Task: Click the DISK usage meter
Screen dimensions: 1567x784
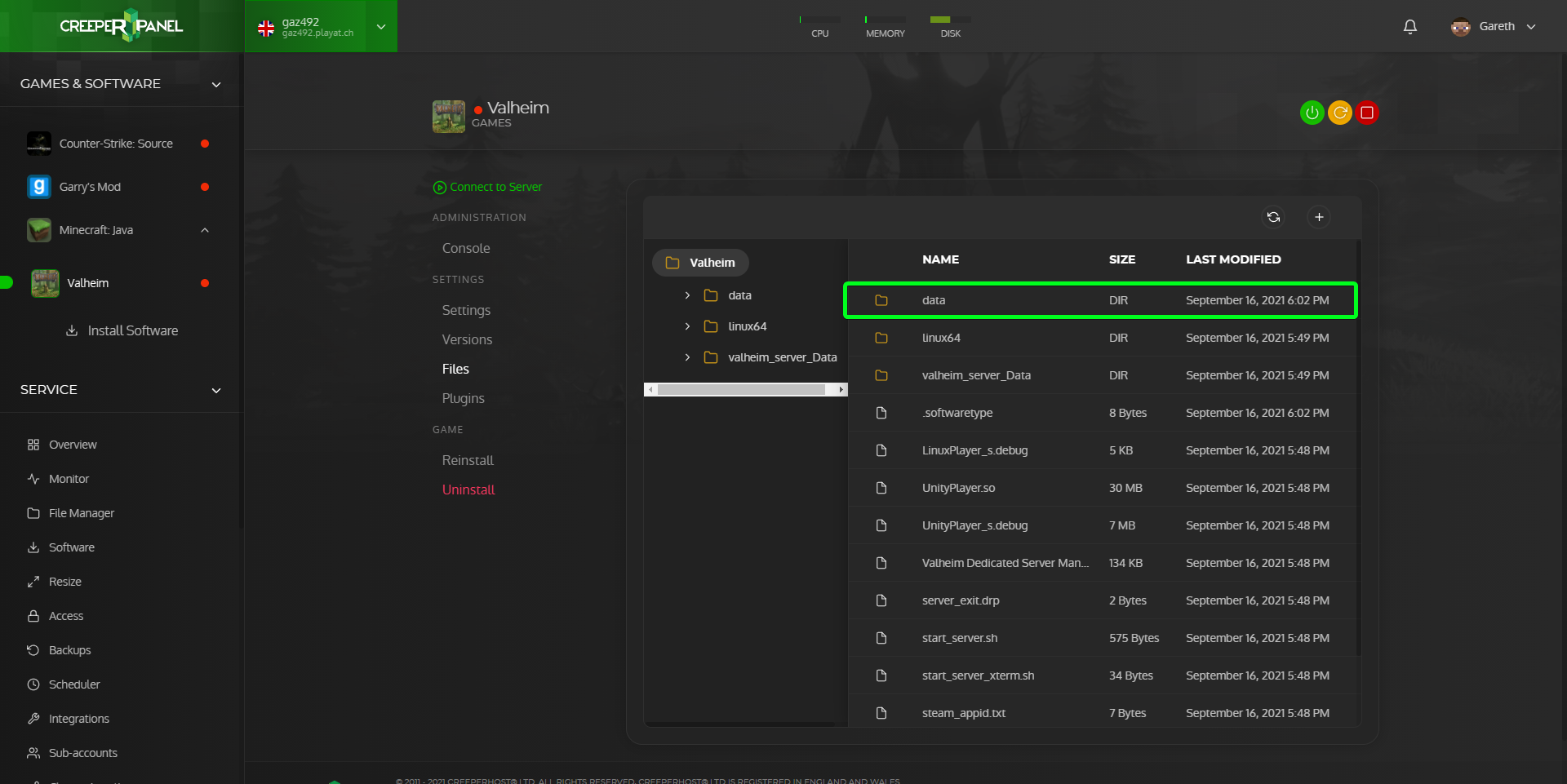Action: tap(951, 26)
